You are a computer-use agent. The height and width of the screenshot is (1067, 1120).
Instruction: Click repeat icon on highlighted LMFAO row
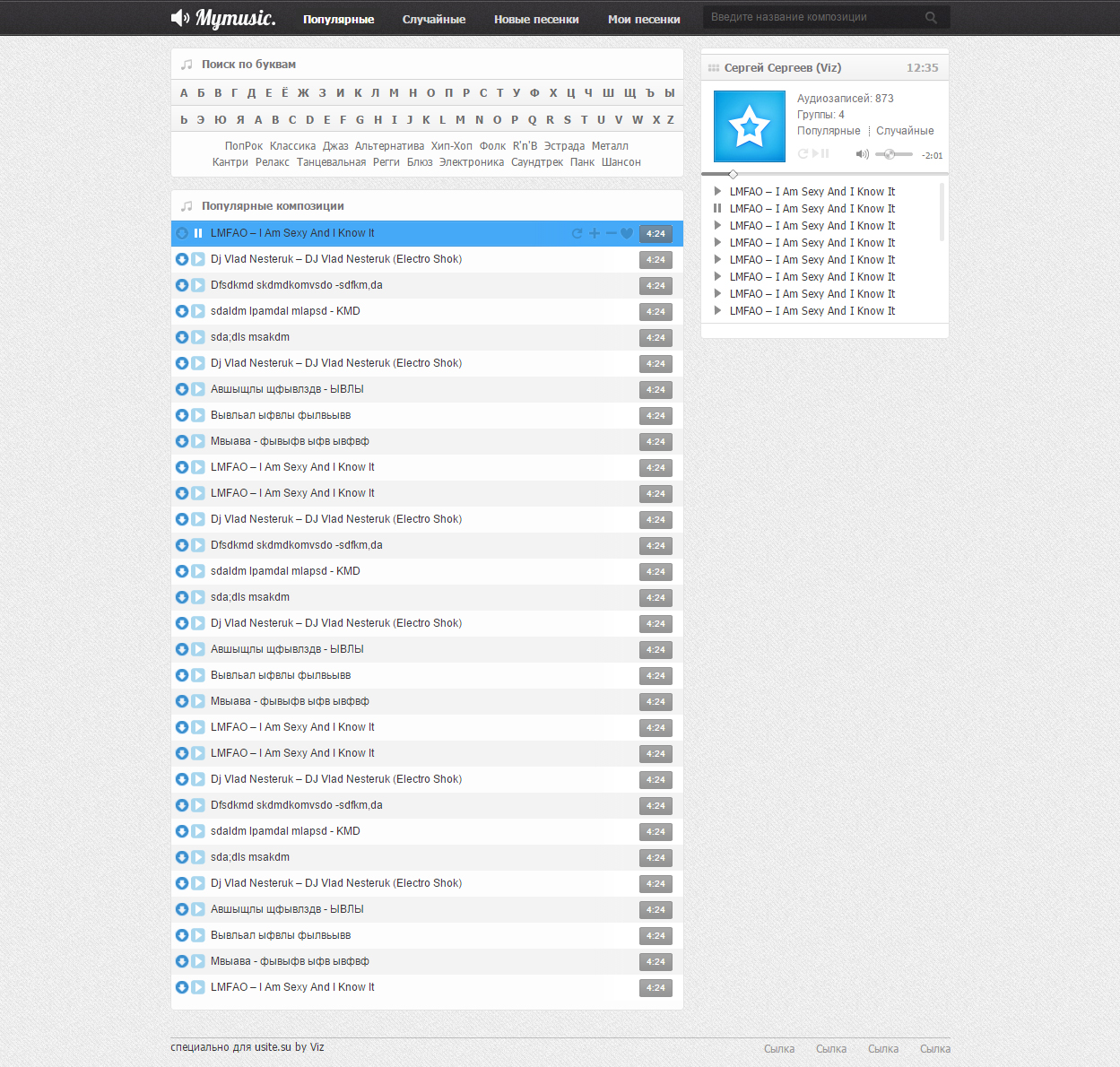pyautogui.click(x=577, y=233)
